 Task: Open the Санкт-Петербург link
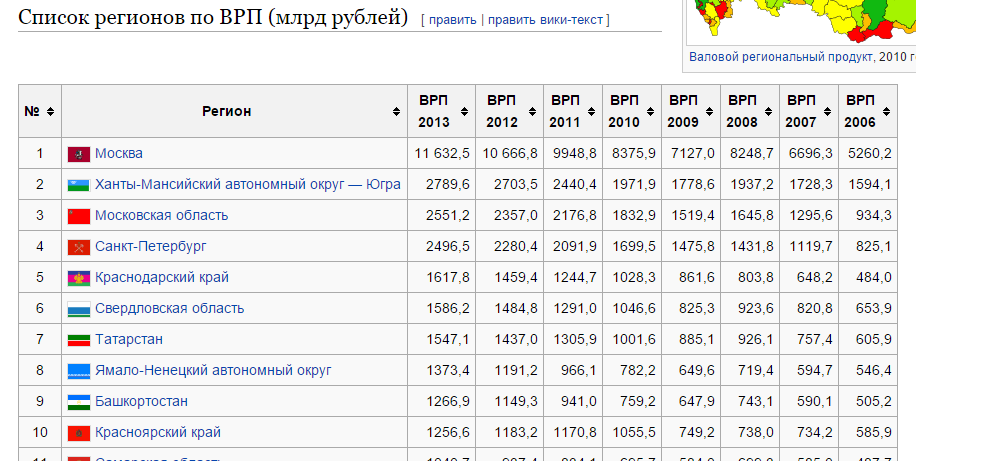point(150,246)
